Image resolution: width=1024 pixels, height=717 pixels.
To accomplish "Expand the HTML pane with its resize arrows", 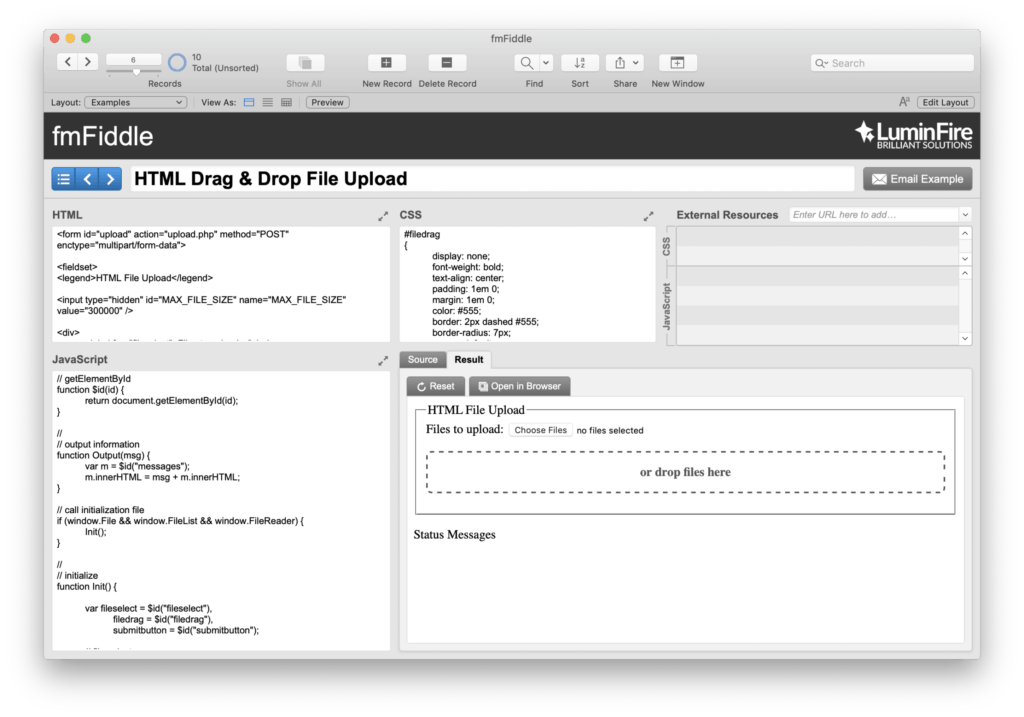I will pos(382,214).
